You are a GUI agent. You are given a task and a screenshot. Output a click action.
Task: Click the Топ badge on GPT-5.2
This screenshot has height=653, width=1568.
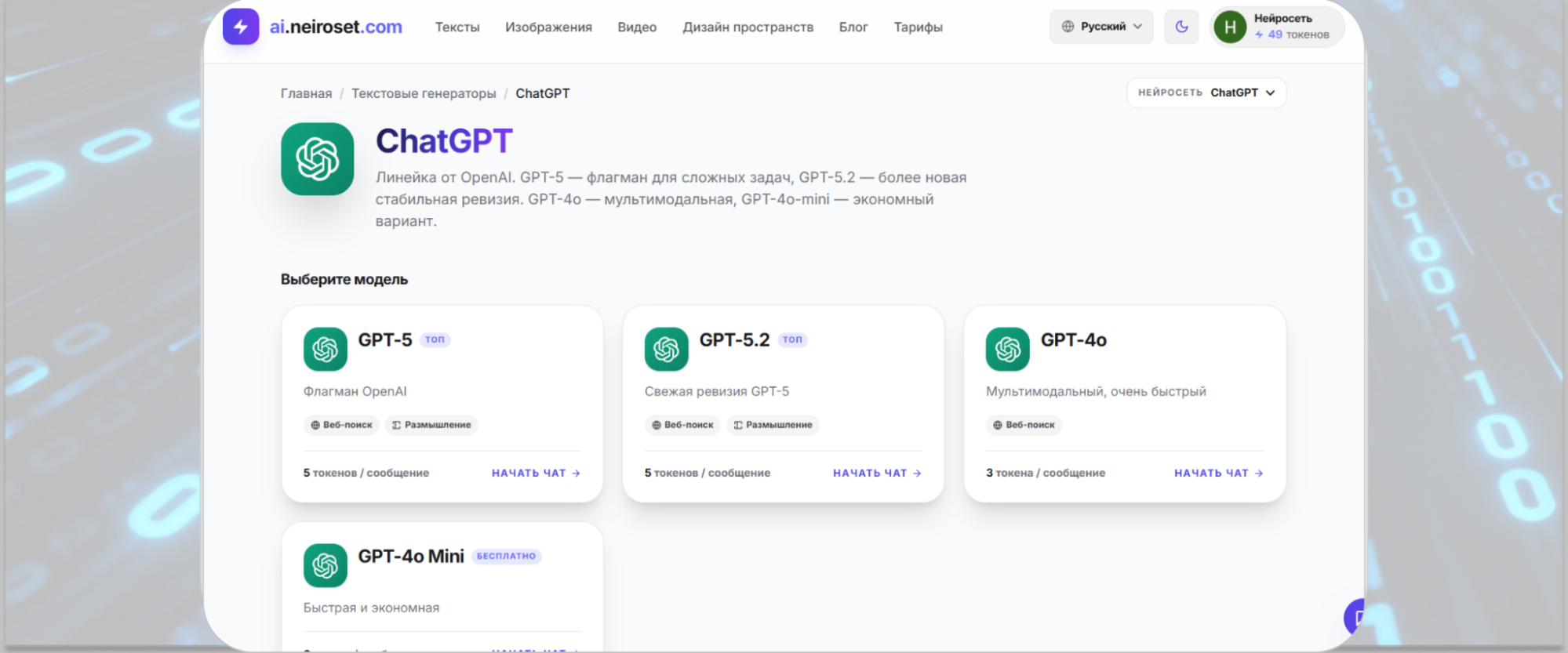[793, 339]
